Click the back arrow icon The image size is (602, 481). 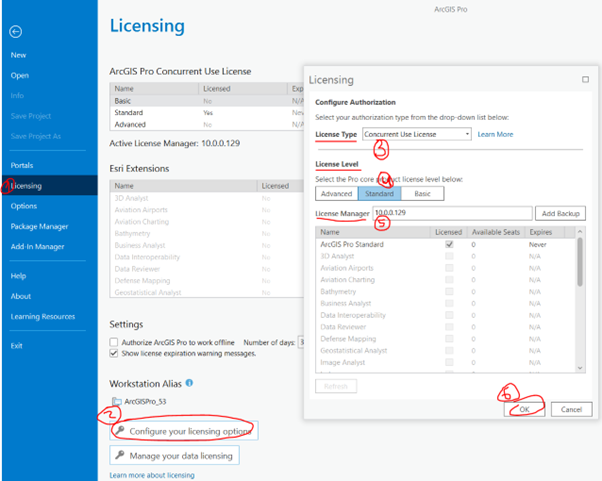[x=16, y=32]
